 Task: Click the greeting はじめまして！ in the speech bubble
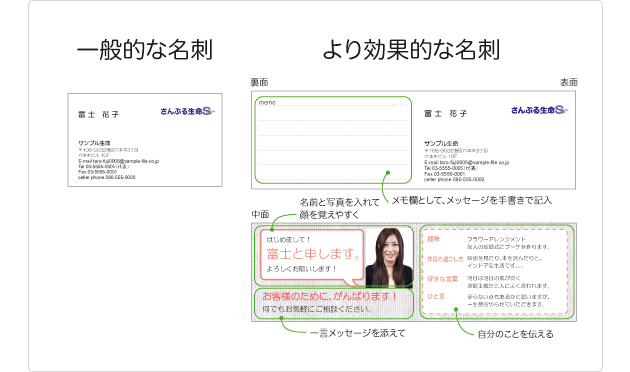288,240
